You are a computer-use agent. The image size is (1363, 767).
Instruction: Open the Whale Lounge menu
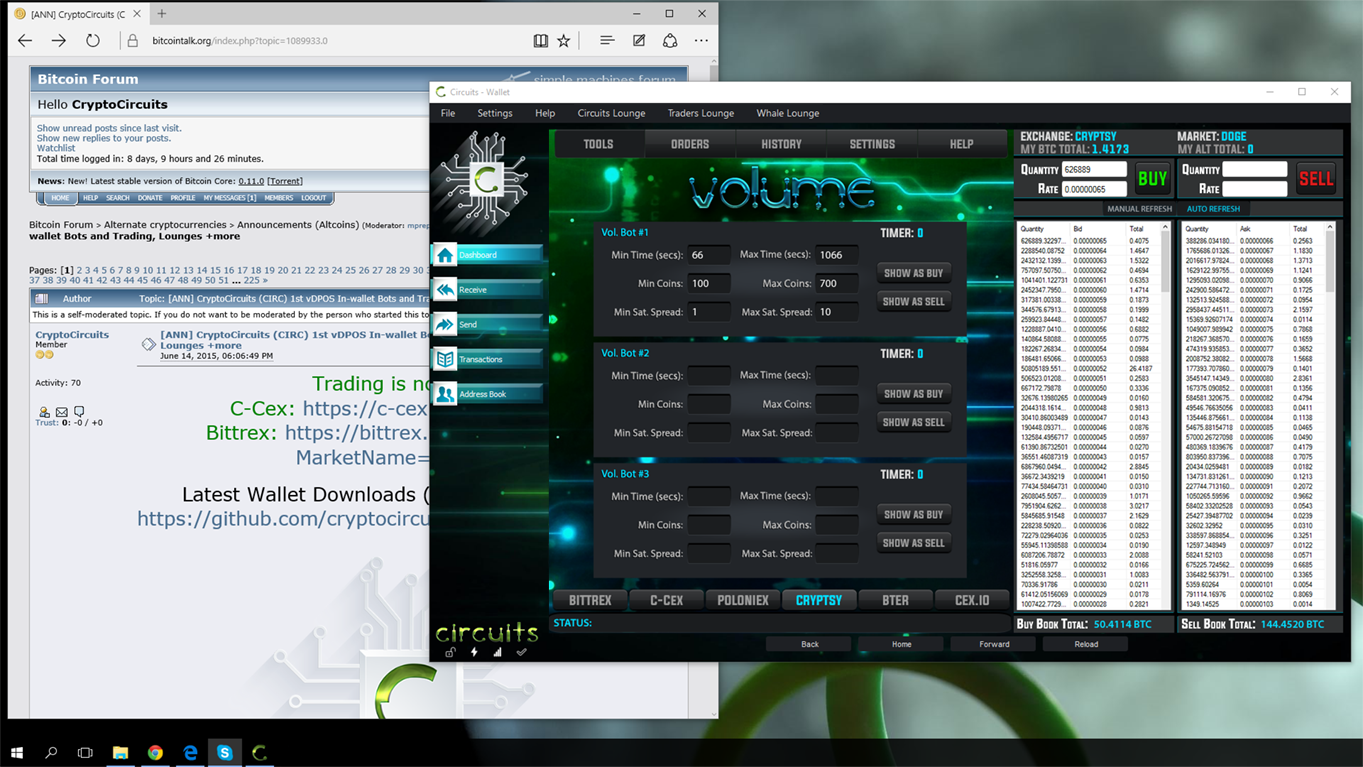coord(787,113)
